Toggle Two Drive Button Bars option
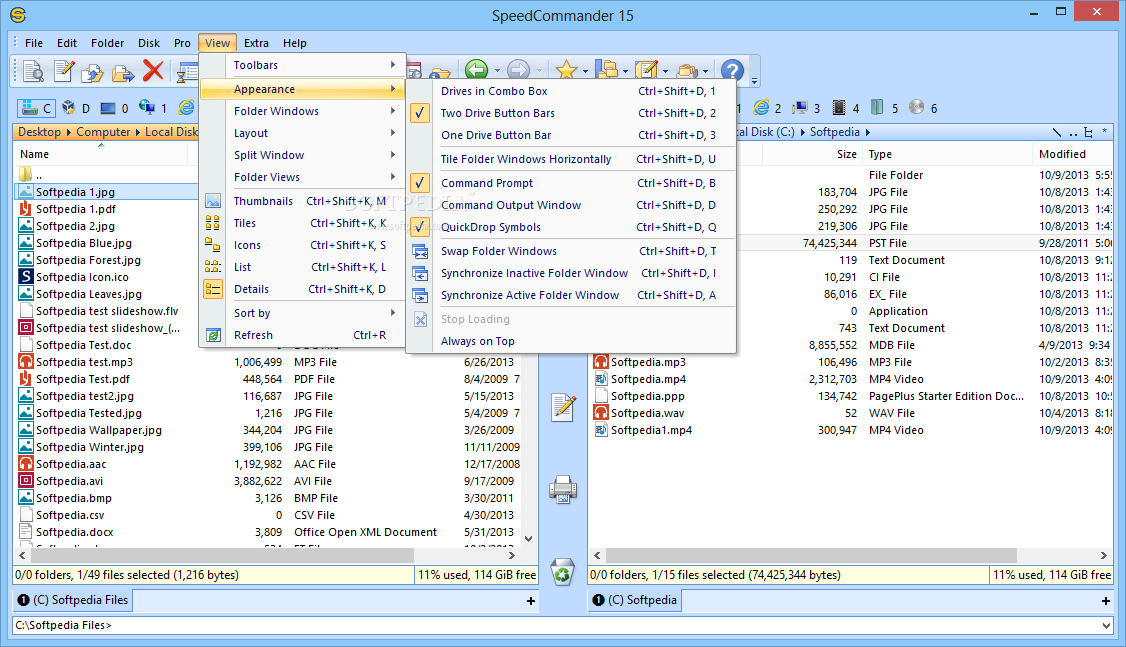The image size is (1126, 647). click(571, 113)
